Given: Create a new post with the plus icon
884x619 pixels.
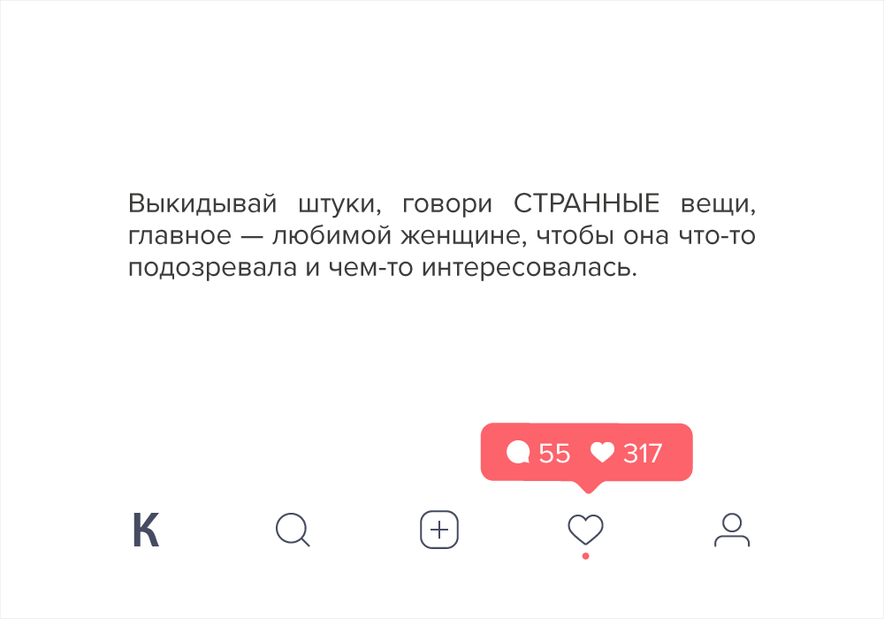Looking at the screenshot, I should click(439, 529).
